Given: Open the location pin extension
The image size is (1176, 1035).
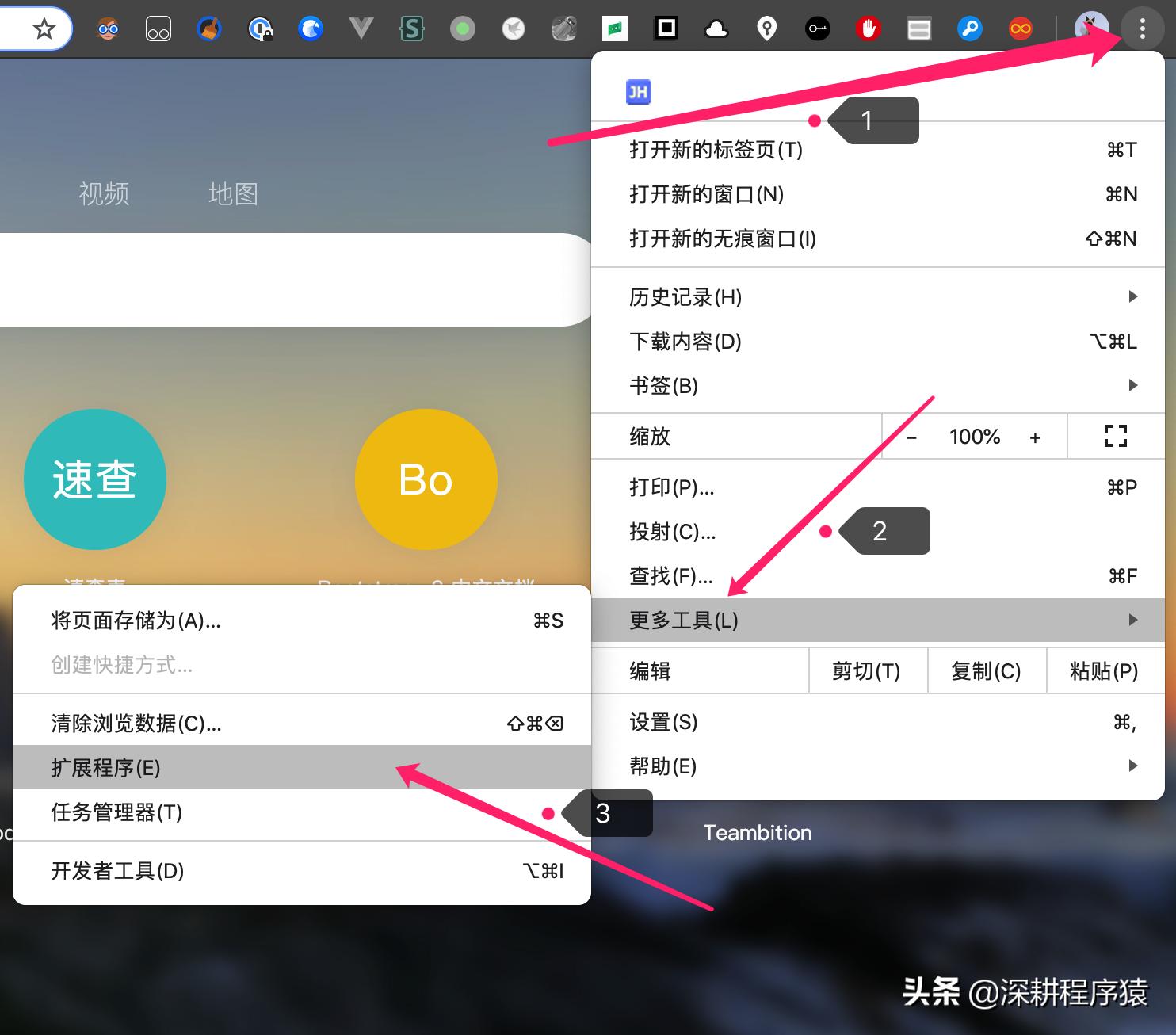Looking at the screenshot, I should [x=766, y=29].
